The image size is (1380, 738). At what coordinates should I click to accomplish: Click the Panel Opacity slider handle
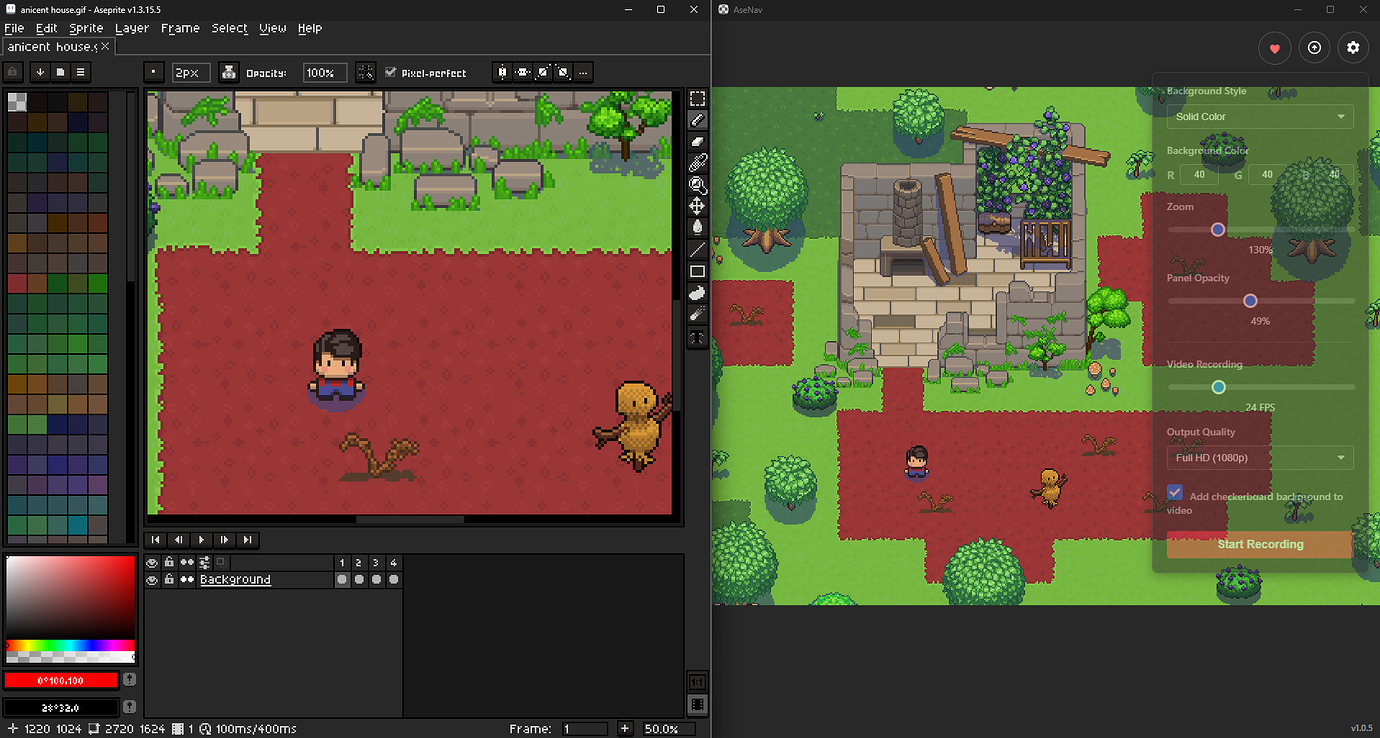tap(1250, 300)
